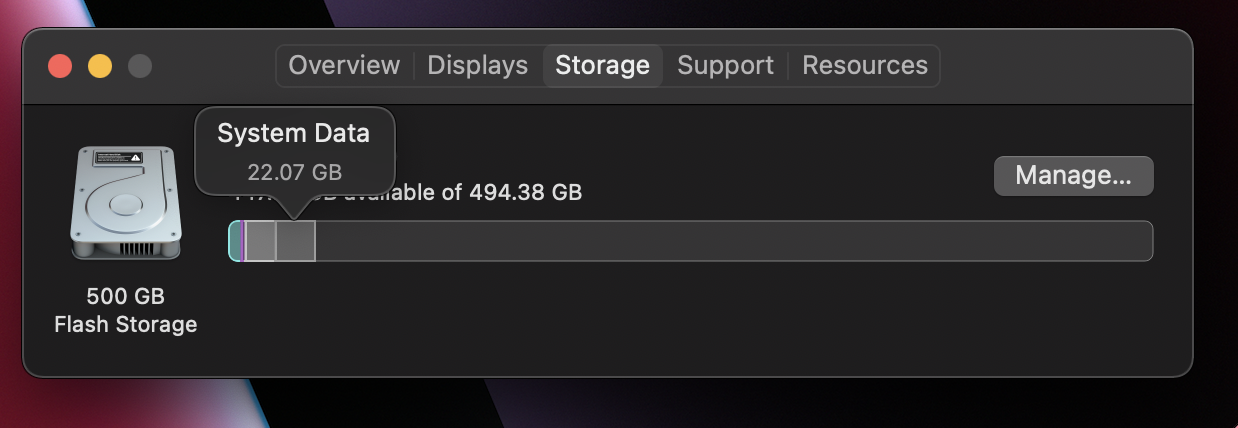Click the "500 GB Flash Storage" label
Image resolution: width=1238 pixels, height=428 pixels.
click(125, 310)
